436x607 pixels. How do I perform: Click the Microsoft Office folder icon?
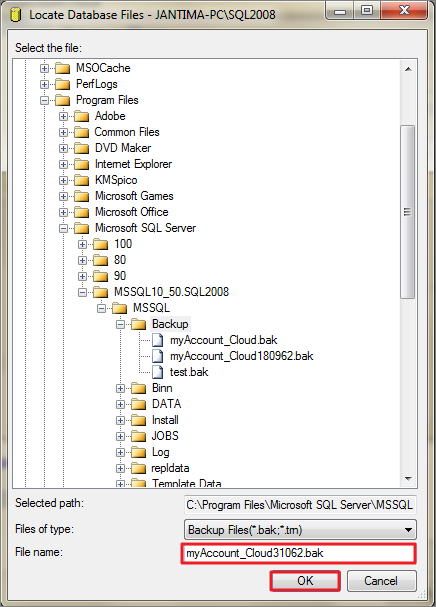(x=82, y=212)
